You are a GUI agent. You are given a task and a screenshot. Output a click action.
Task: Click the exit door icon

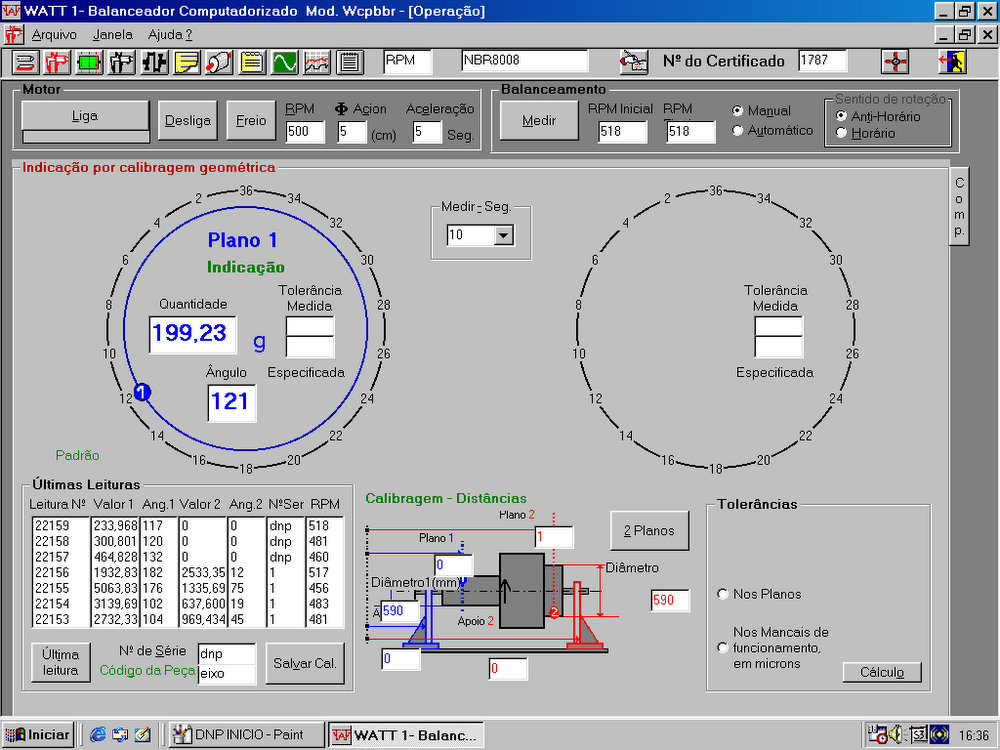pos(951,62)
